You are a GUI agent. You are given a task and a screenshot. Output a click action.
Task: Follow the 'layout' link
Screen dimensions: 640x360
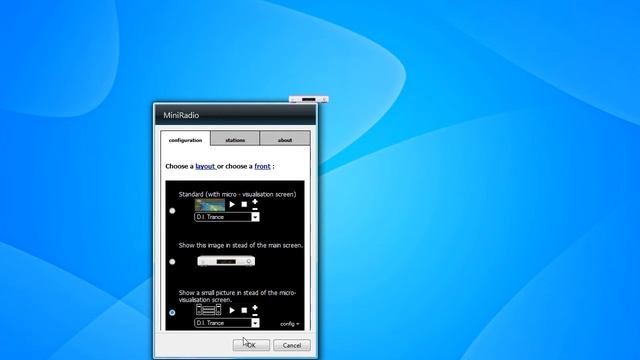pos(205,166)
